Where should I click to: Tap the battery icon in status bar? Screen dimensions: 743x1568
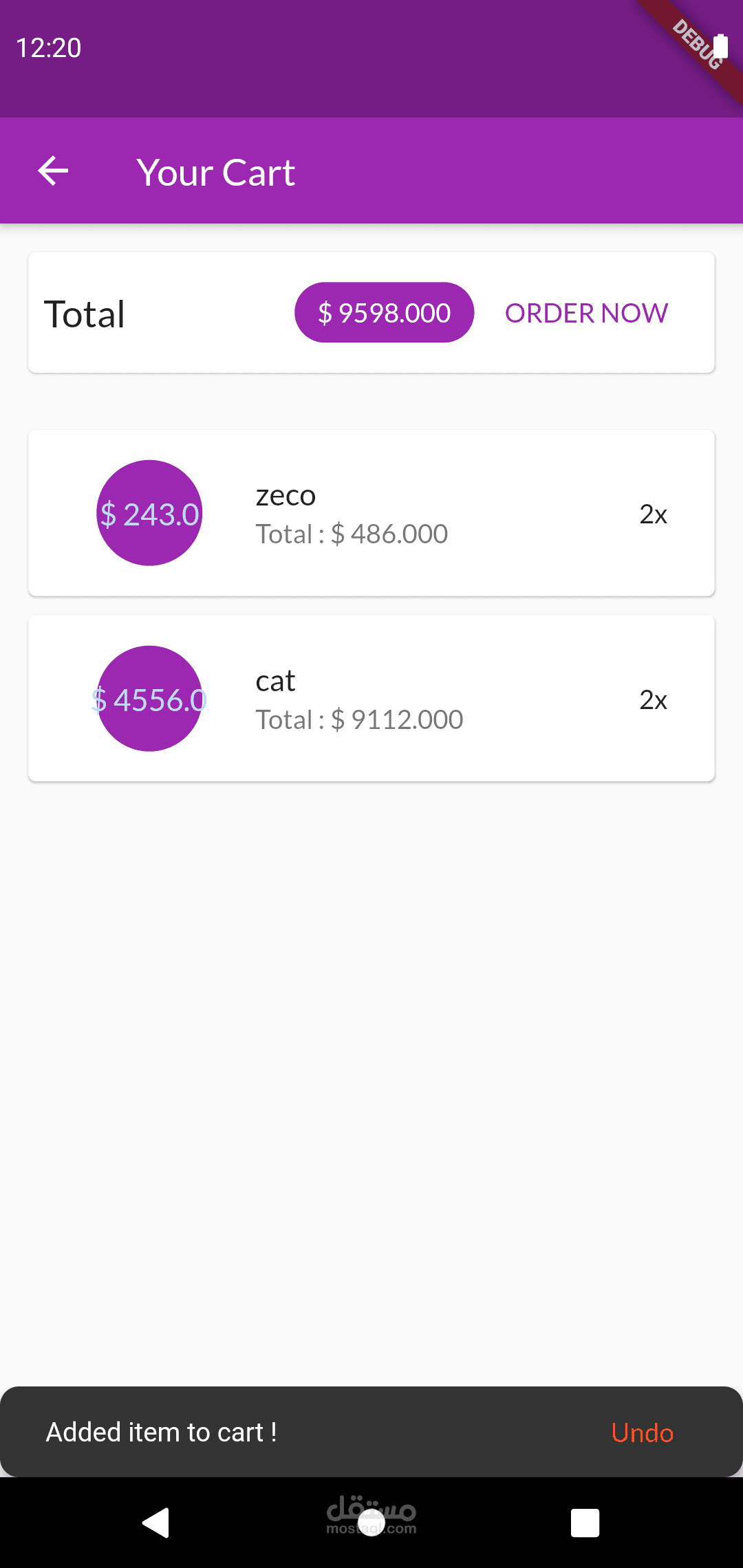tap(720, 47)
